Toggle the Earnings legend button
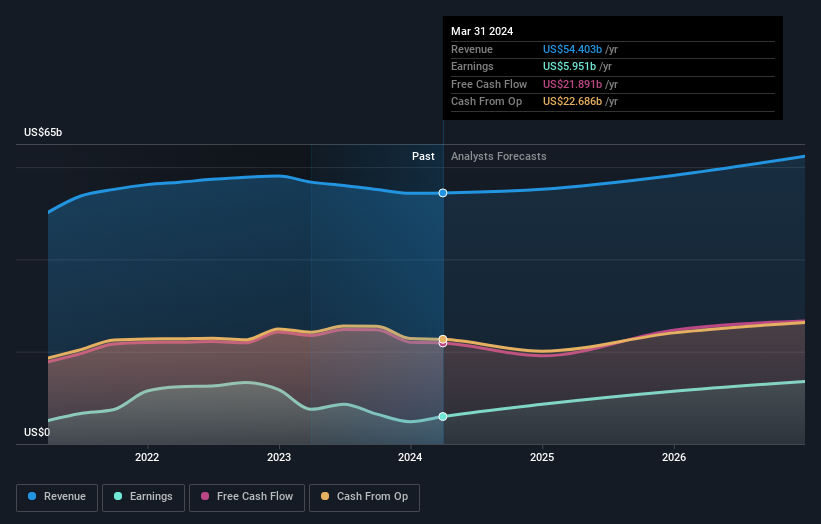Screen dimensions: 821x524 [x=143, y=497]
